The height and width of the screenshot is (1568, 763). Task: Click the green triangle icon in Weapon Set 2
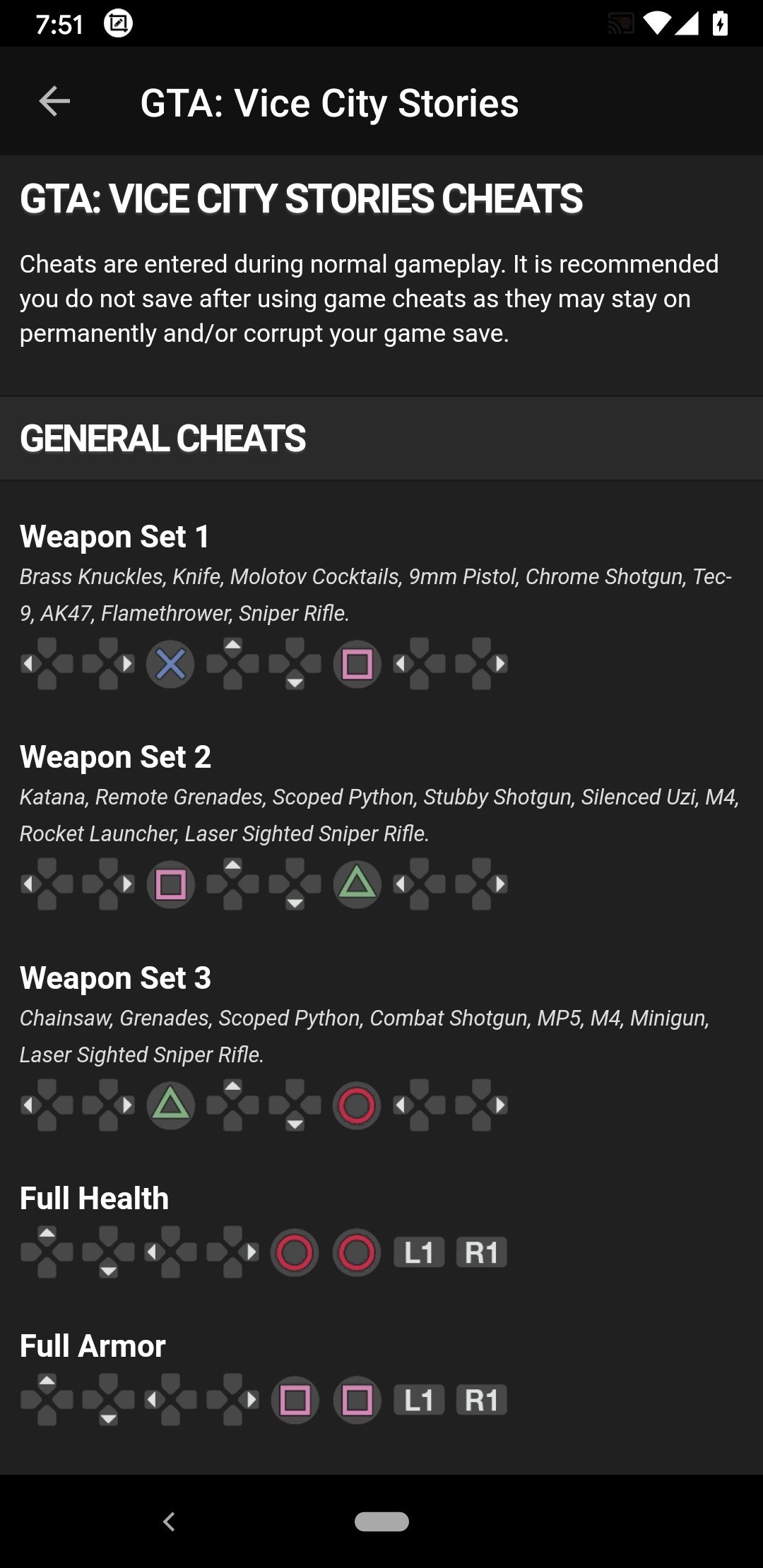357,884
